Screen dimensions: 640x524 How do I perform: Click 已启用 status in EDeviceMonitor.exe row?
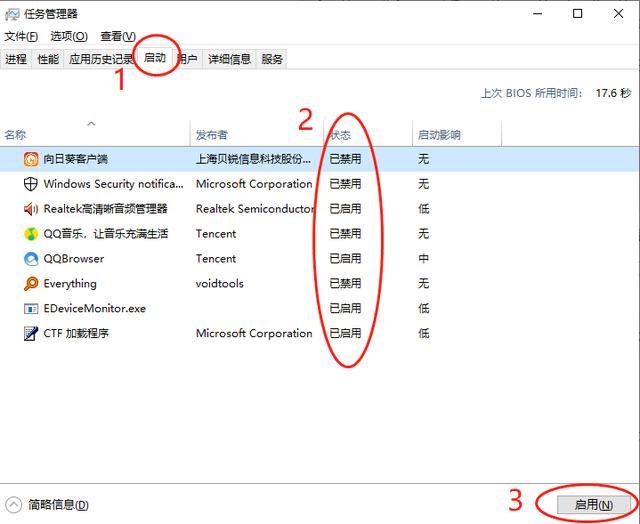click(345, 309)
